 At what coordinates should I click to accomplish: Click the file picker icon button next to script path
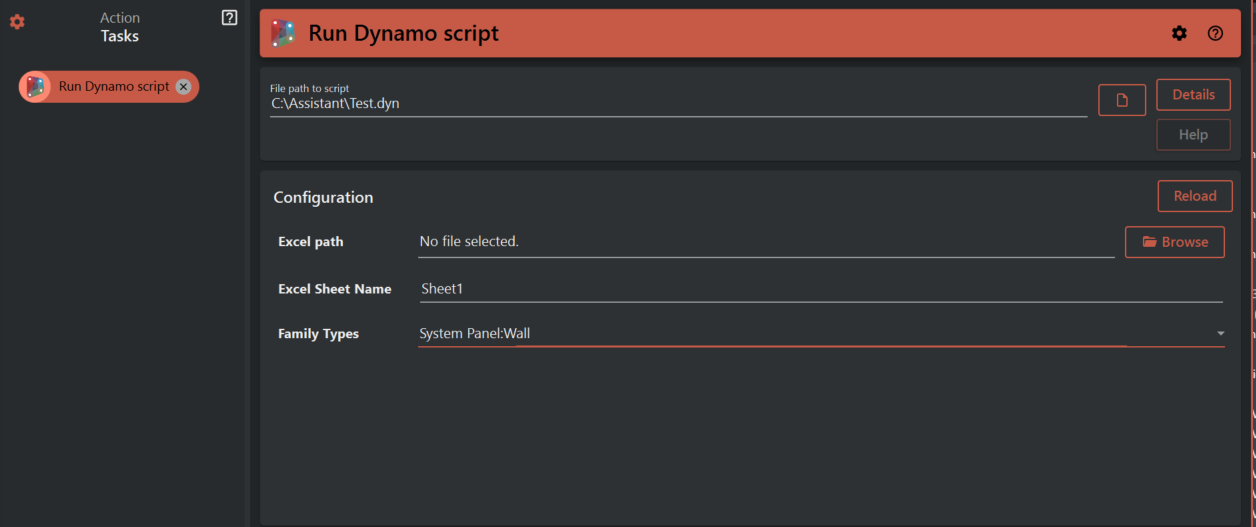point(1122,100)
